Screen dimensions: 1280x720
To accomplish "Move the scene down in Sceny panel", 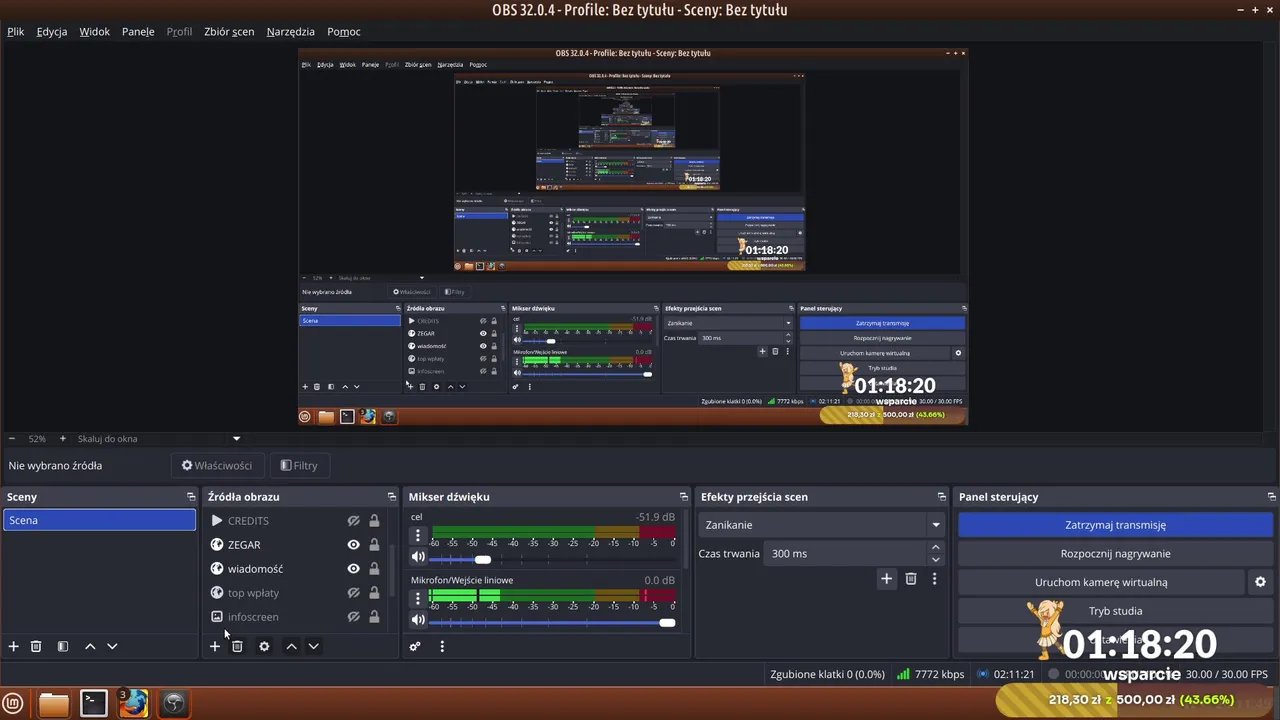I will point(112,647).
